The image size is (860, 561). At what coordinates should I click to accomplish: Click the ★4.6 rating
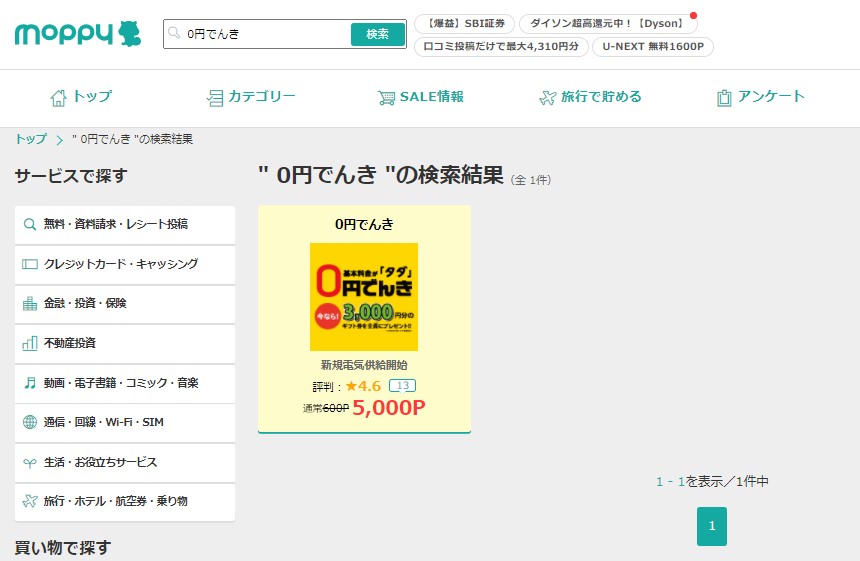pos(363,386)
